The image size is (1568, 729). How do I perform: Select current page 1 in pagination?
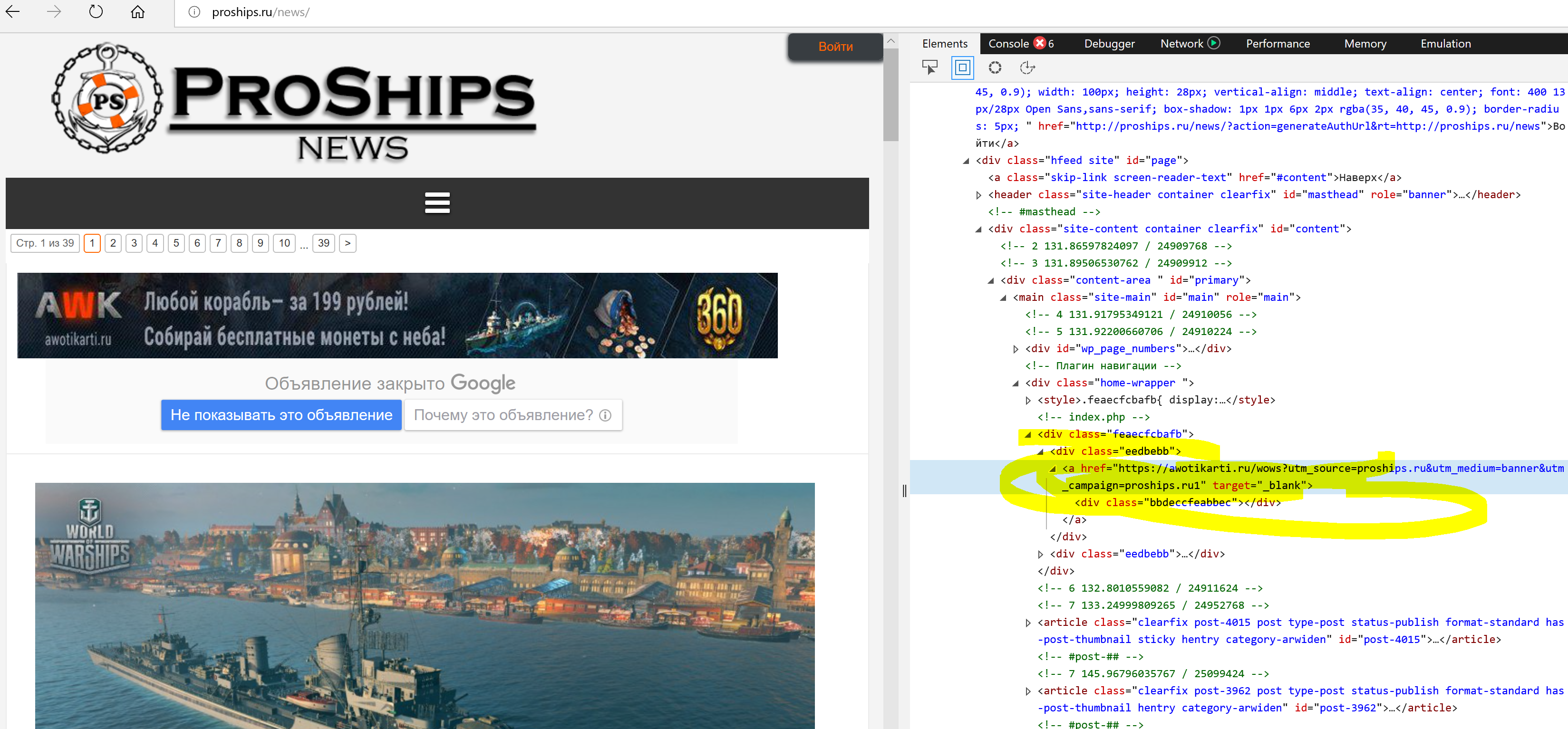coord(92,243)
